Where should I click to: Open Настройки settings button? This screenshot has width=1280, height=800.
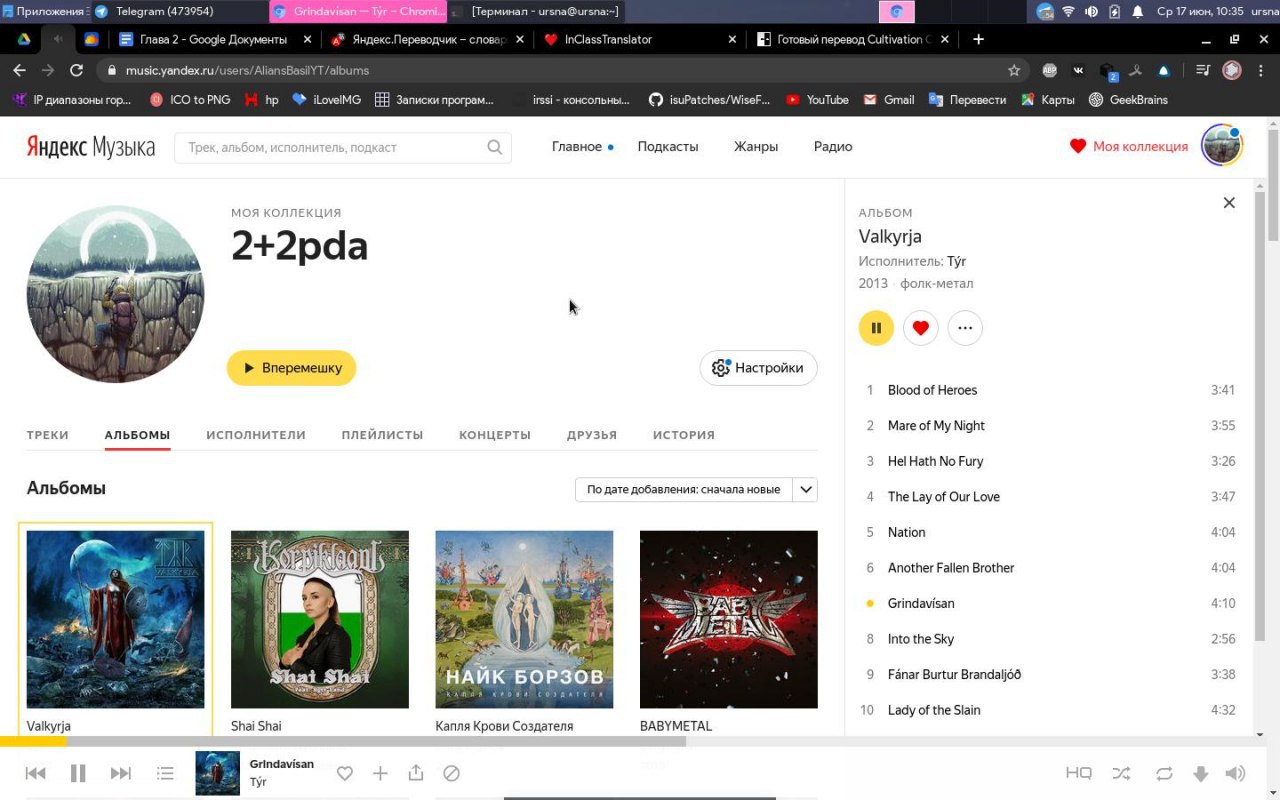[x=759, y=368]
